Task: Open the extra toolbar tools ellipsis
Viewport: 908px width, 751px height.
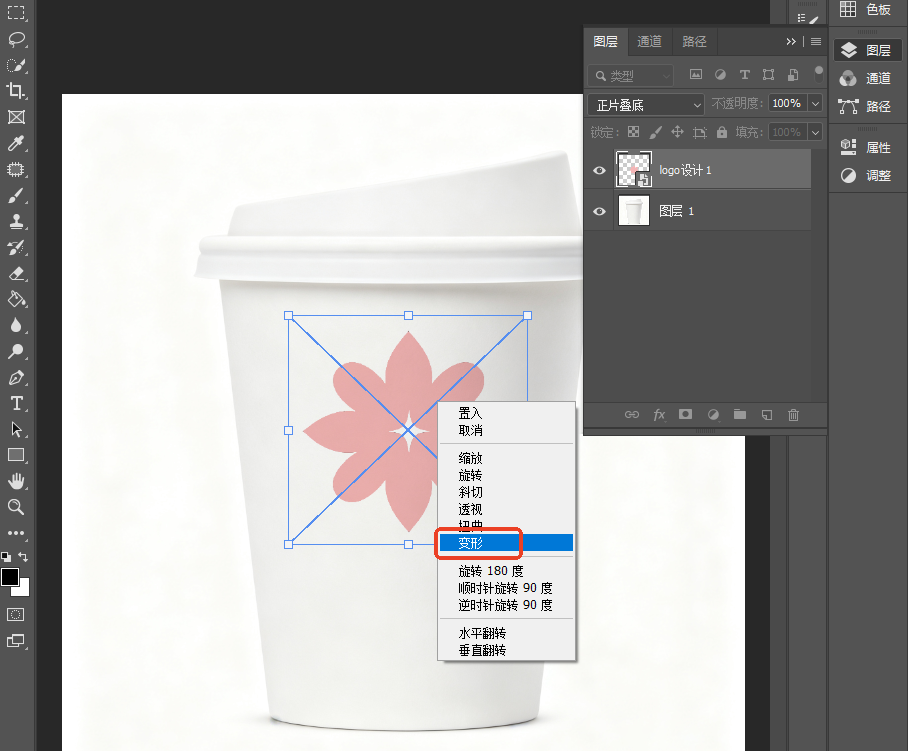Action: coord(16,533)
